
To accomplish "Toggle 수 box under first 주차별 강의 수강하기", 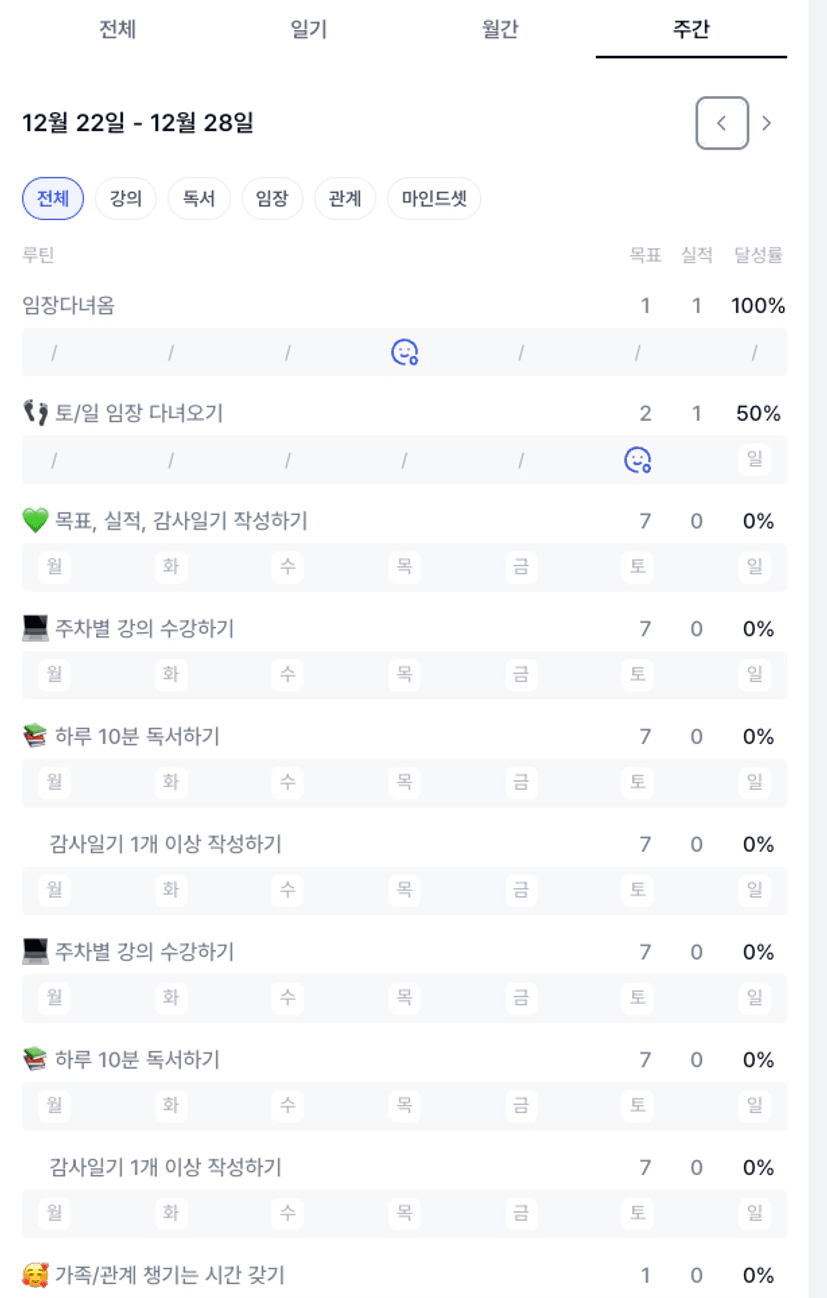I will [x=287, y=675].
